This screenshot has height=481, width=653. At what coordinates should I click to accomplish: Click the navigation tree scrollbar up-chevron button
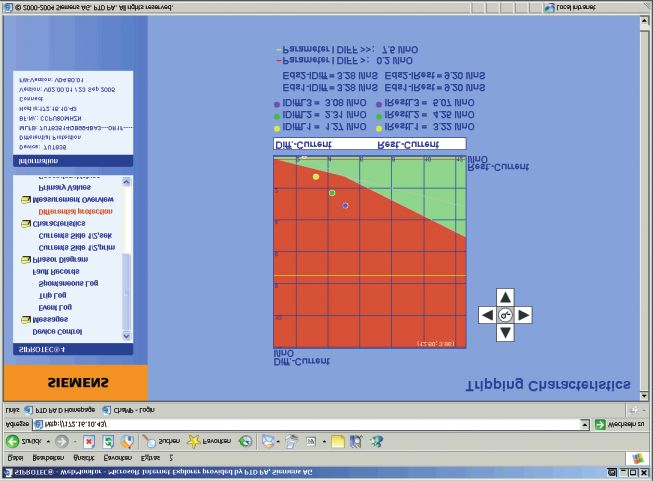coord(127,182)
